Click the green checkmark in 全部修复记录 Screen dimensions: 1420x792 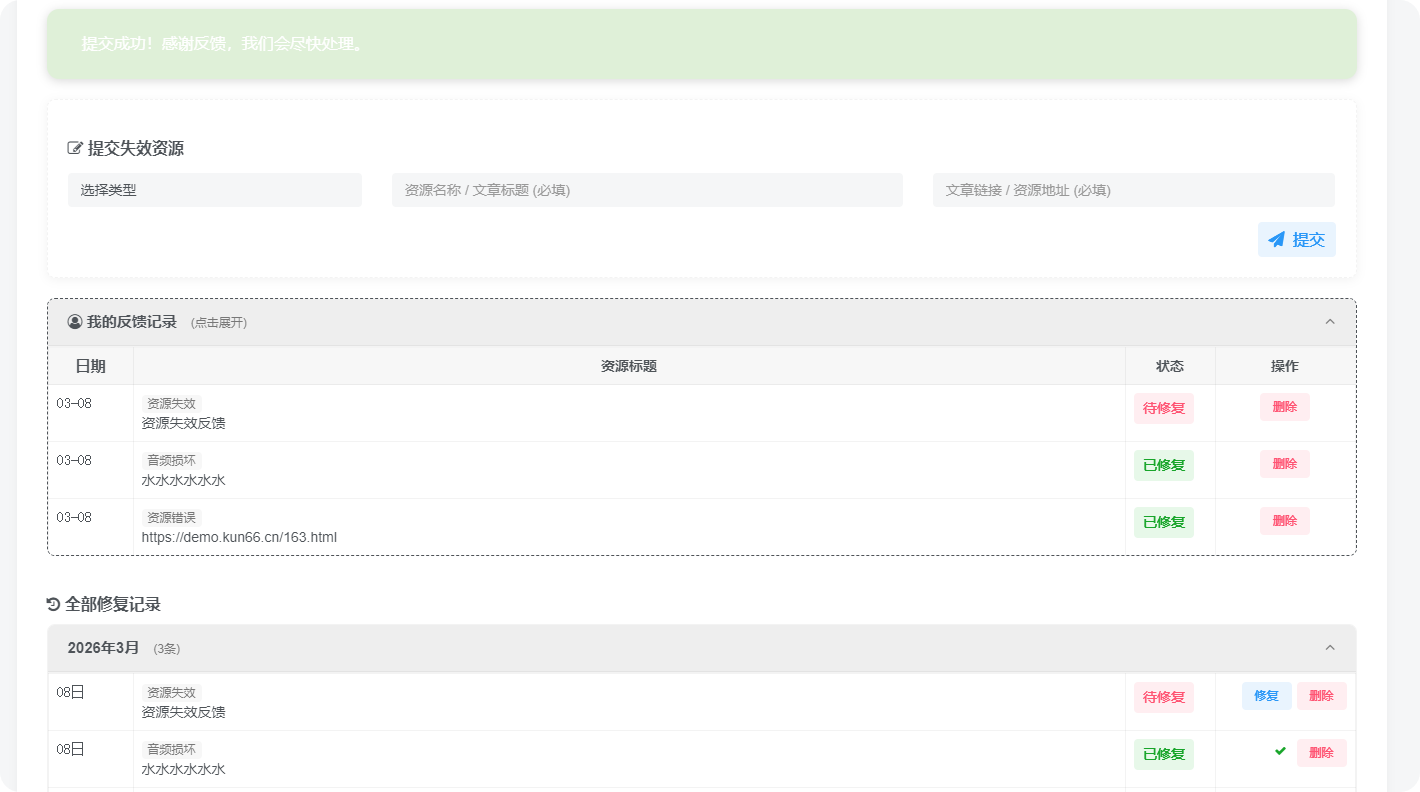pos(1280,751)
